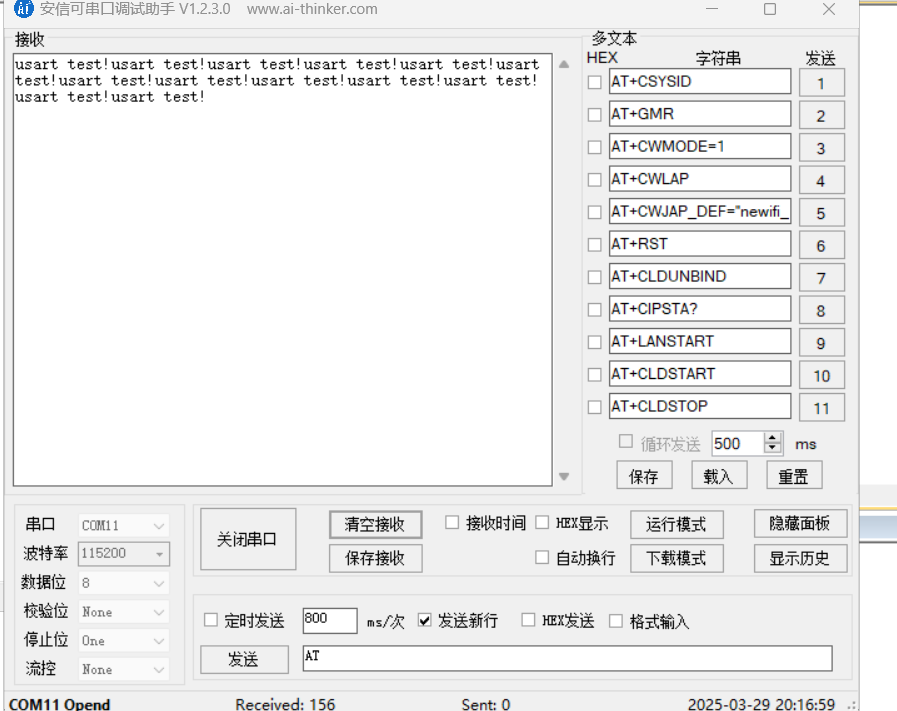The width and height of the screenshot is (897, 711).
Task: Load a saved string list with 载入
Action: tap(719, 475)
